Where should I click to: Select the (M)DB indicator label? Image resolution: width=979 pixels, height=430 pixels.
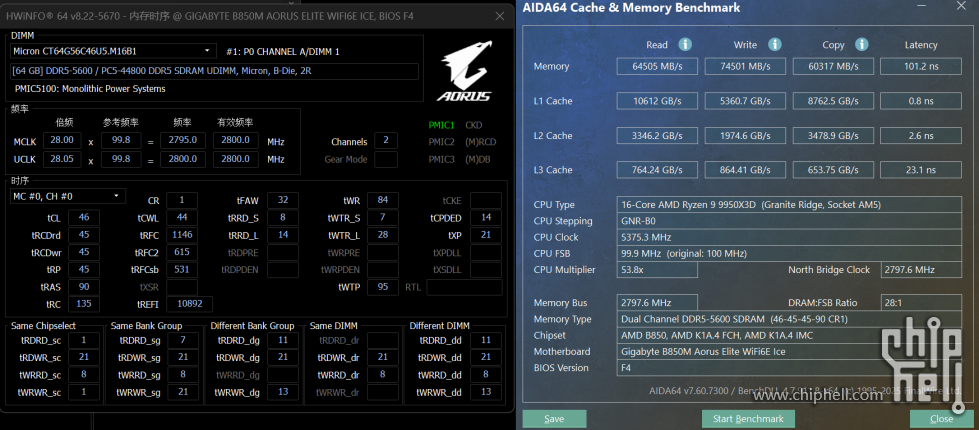click(x=478, y=159)
